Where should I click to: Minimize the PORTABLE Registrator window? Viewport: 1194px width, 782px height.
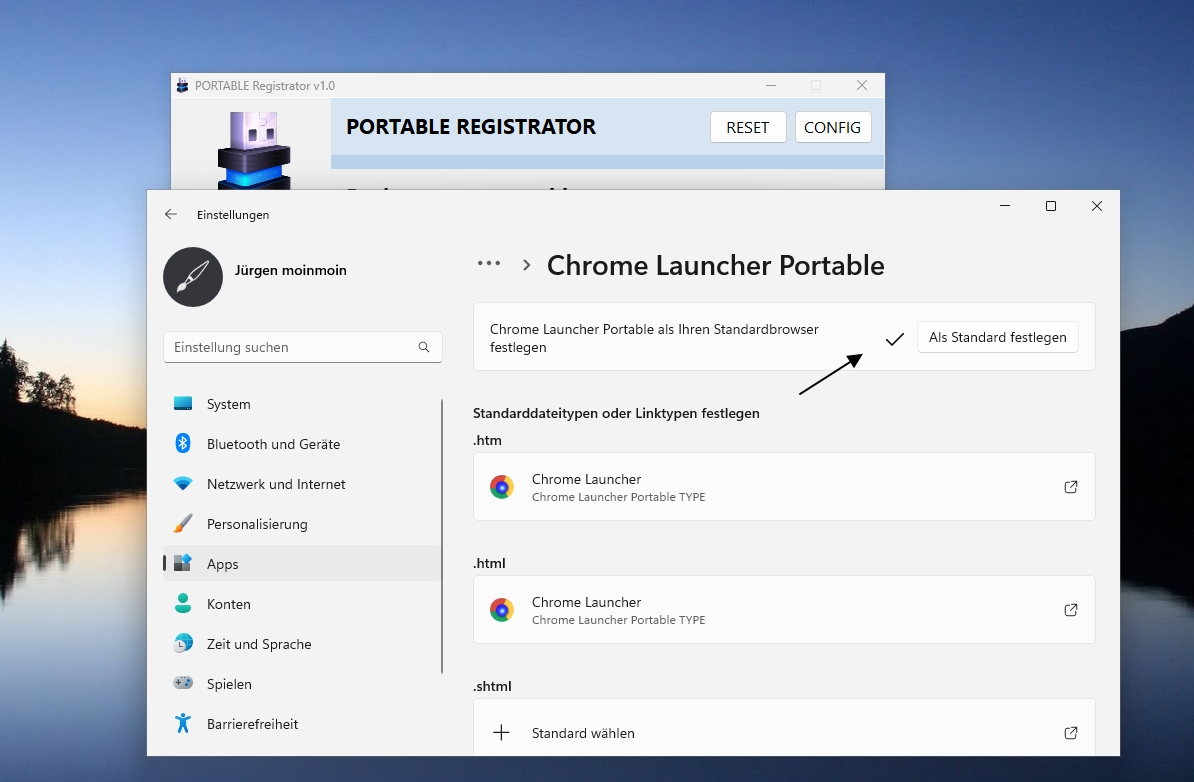click(x=771, y=85)
